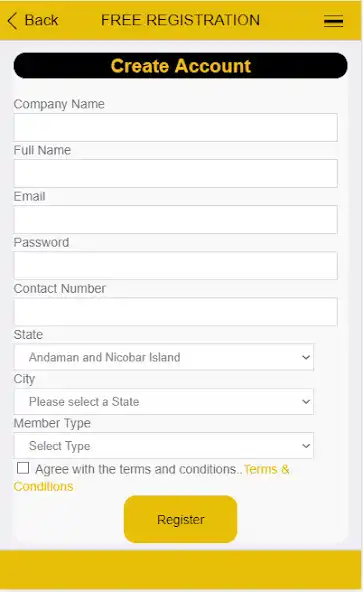Click the State dropdown arrow chevron
The image size is (363, 592).
(x=306, y=357)
